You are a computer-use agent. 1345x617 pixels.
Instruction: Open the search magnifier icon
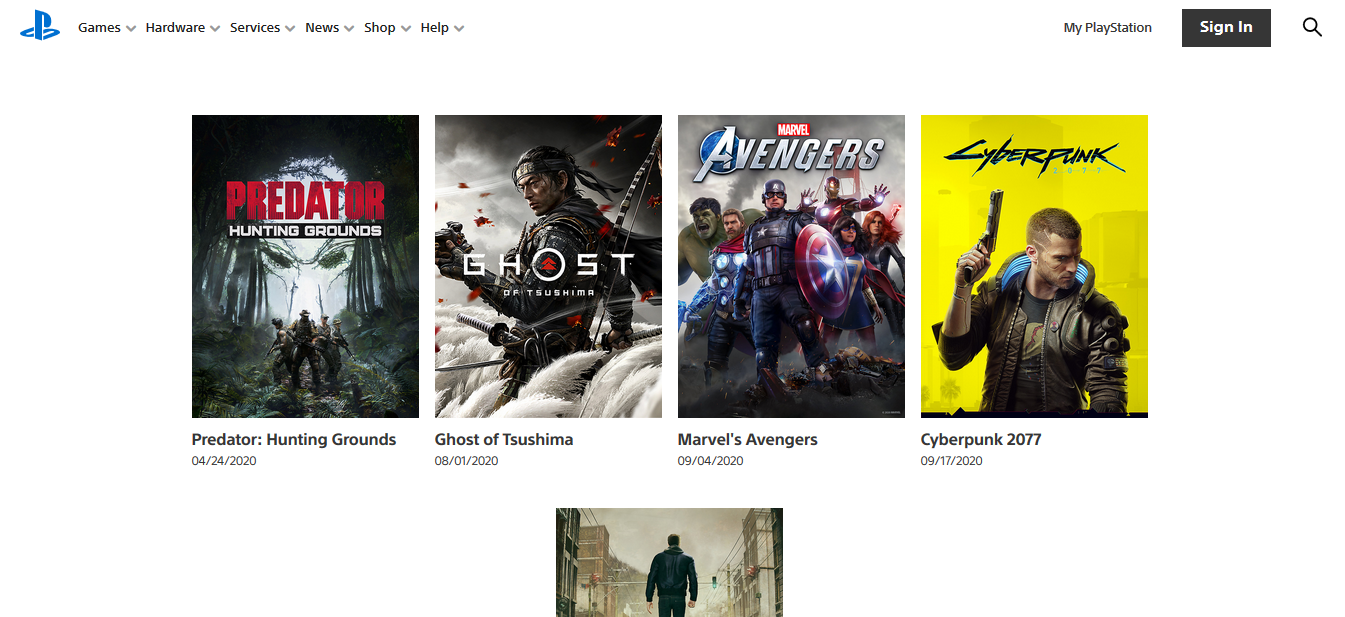pyautogui.click(x=1312, y=27)
